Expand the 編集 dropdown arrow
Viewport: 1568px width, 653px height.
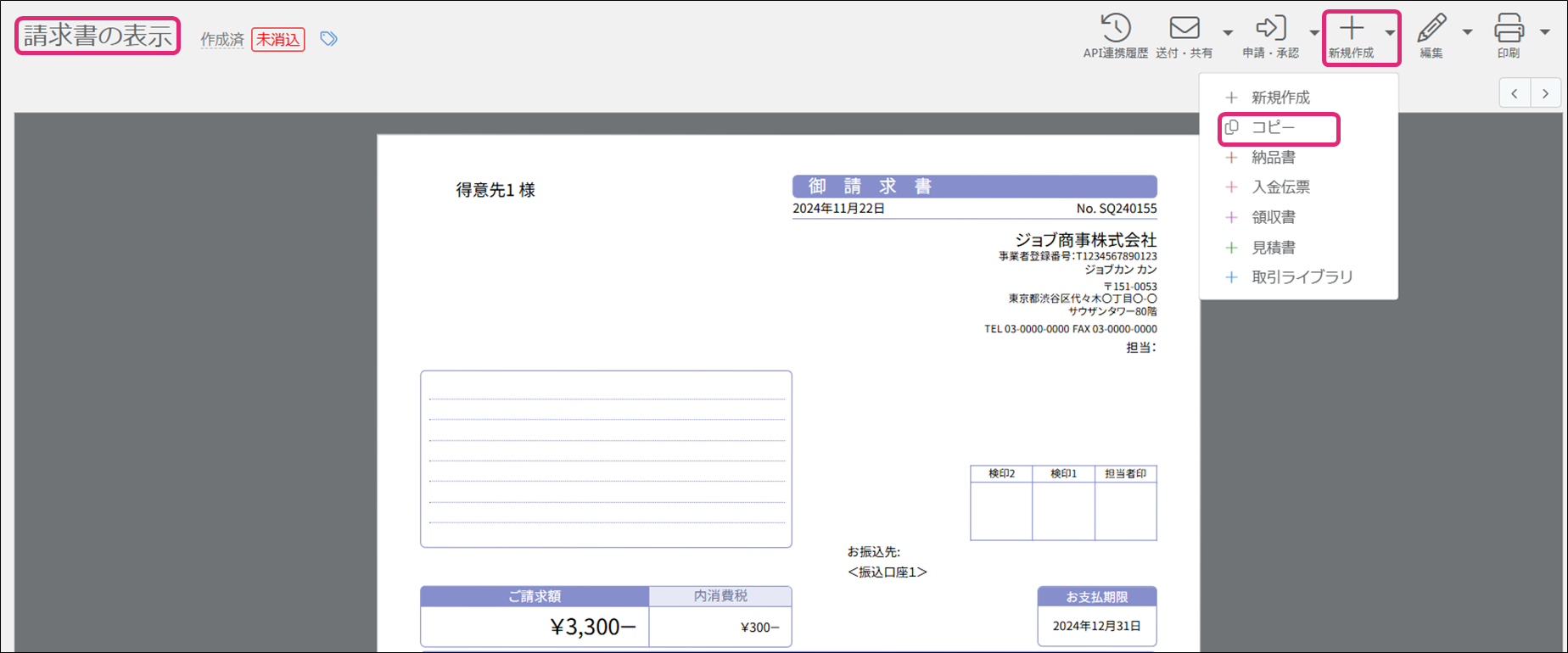(1467, 33)
